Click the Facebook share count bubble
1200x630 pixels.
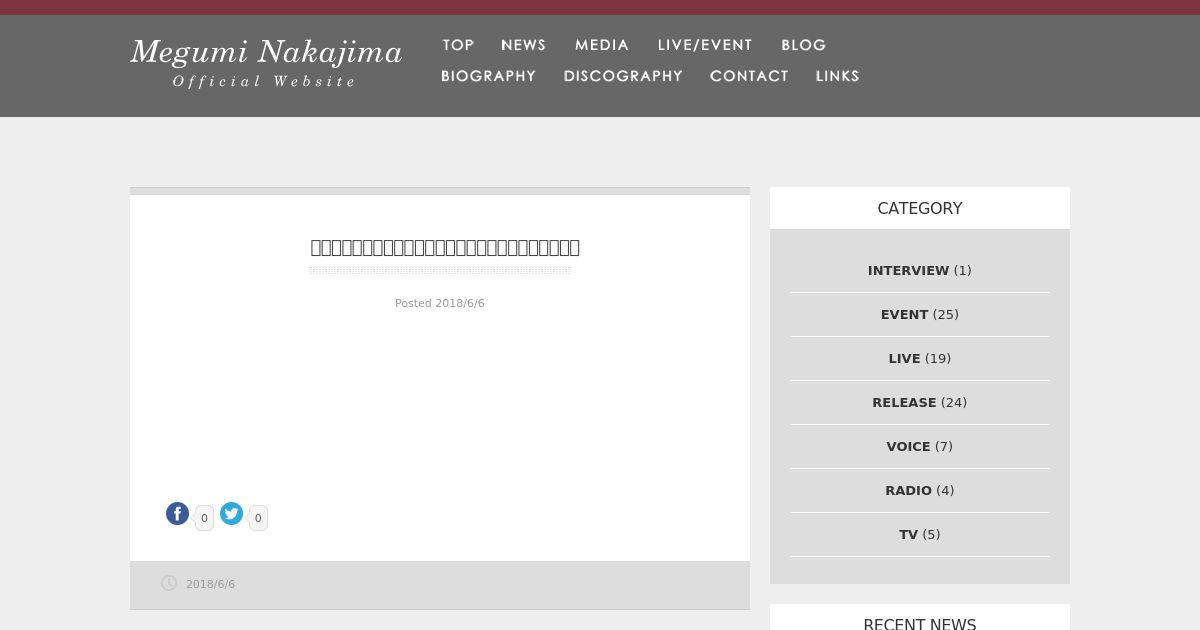204,518
